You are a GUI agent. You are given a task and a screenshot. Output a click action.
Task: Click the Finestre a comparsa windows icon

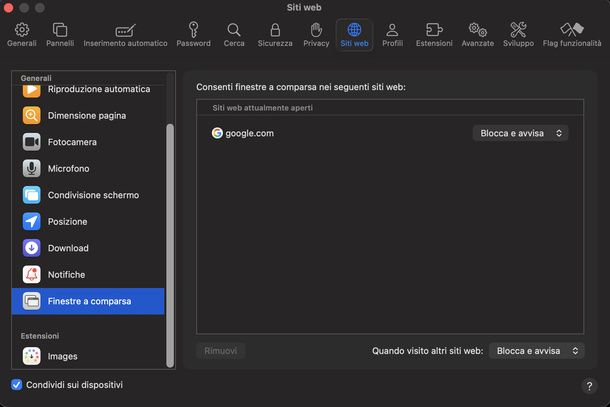coord(32,301)
